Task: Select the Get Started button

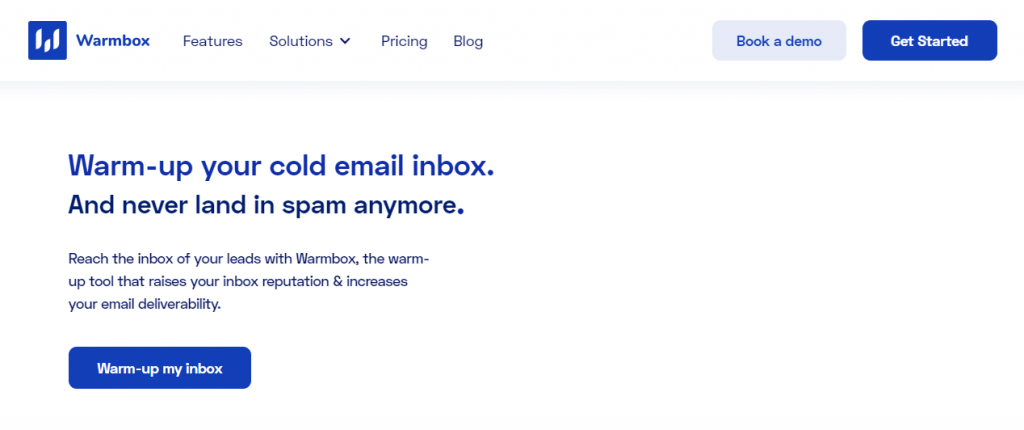Action: tap(929, 41)
